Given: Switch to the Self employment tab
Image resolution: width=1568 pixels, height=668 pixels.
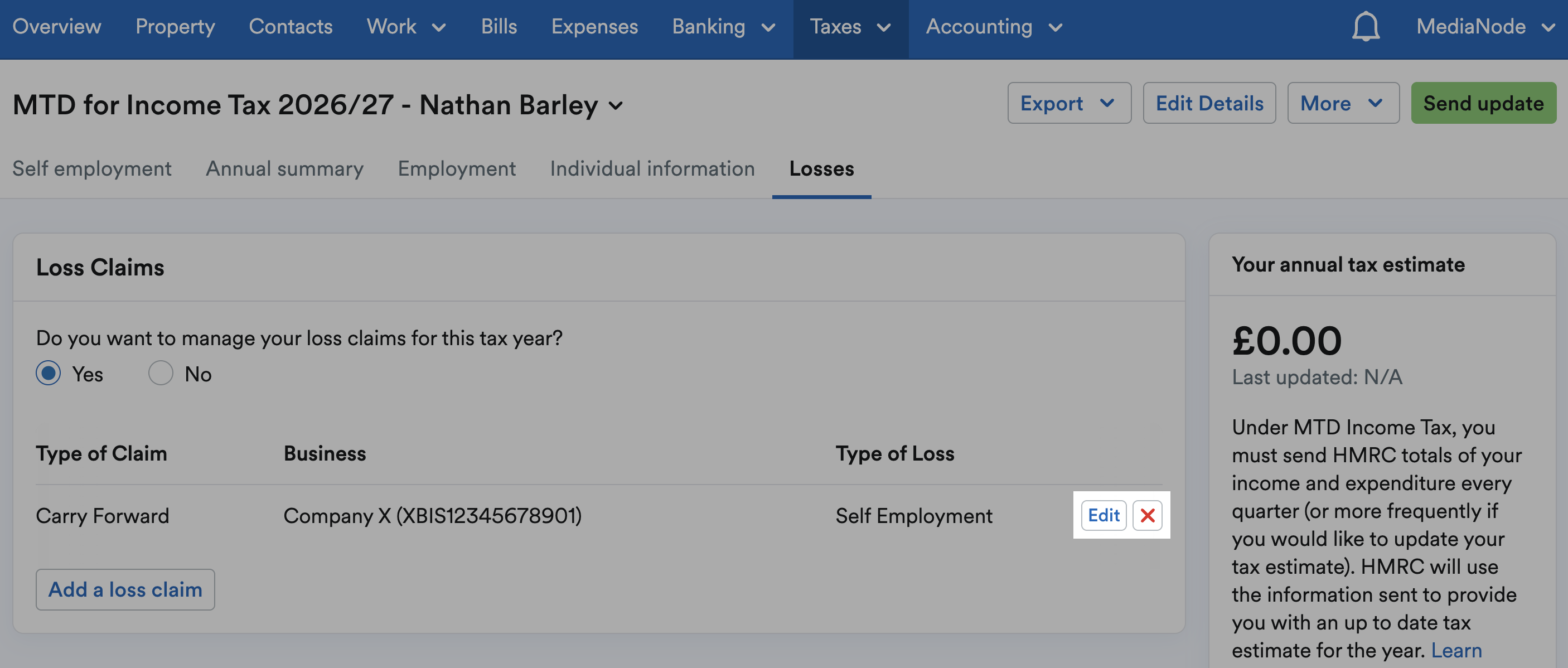Looking at the screenshot, I should pos(92,169).
